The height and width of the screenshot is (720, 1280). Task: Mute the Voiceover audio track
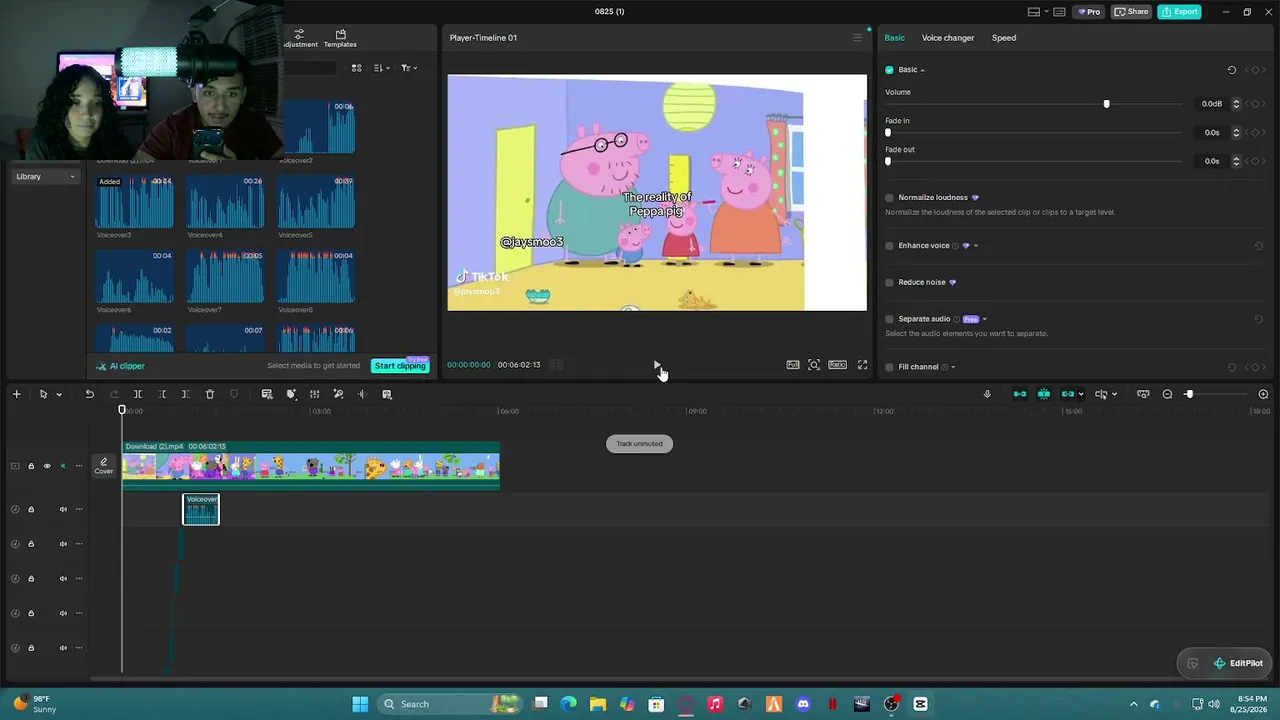63,509
